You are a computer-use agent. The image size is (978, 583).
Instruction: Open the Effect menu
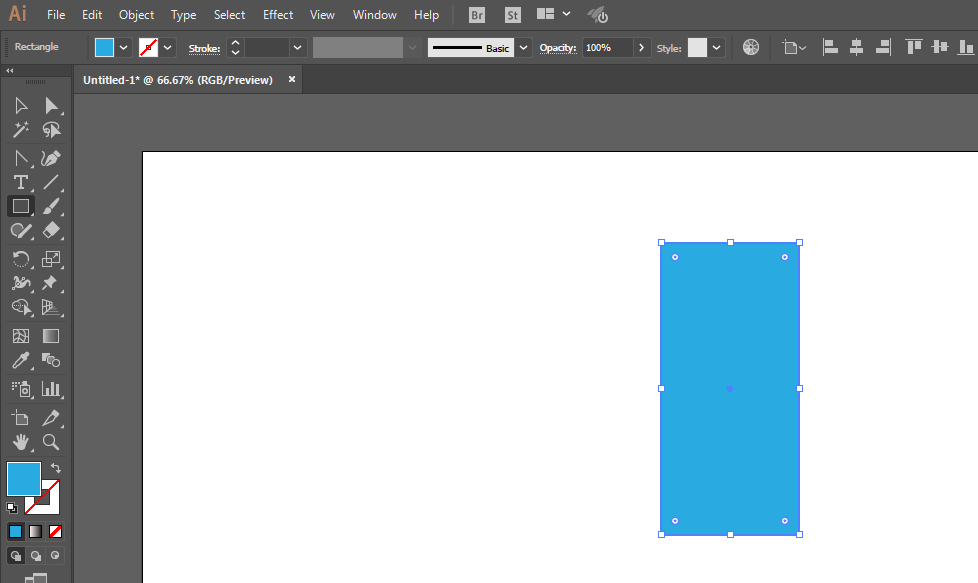pos(278,15)
